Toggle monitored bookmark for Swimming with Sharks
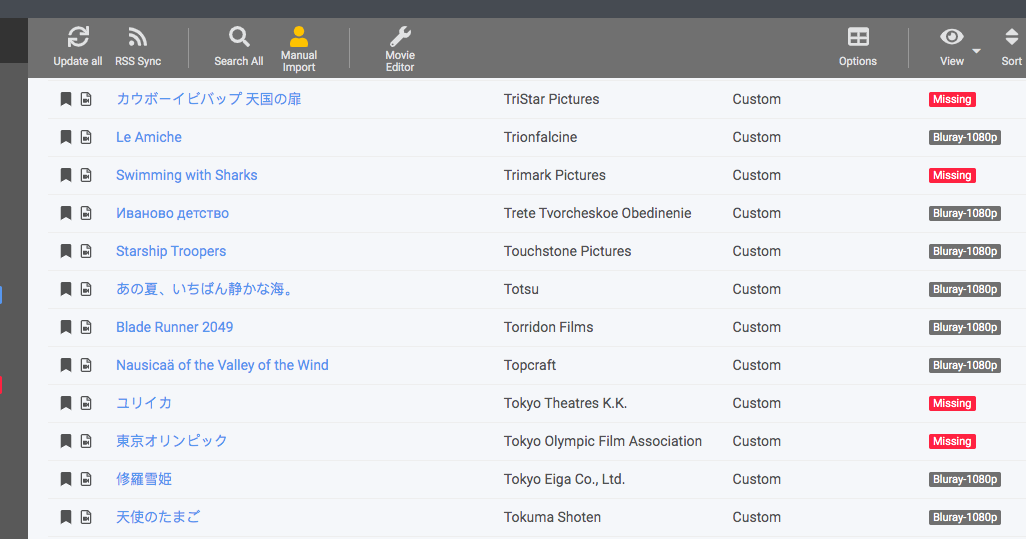 (66, 175)
